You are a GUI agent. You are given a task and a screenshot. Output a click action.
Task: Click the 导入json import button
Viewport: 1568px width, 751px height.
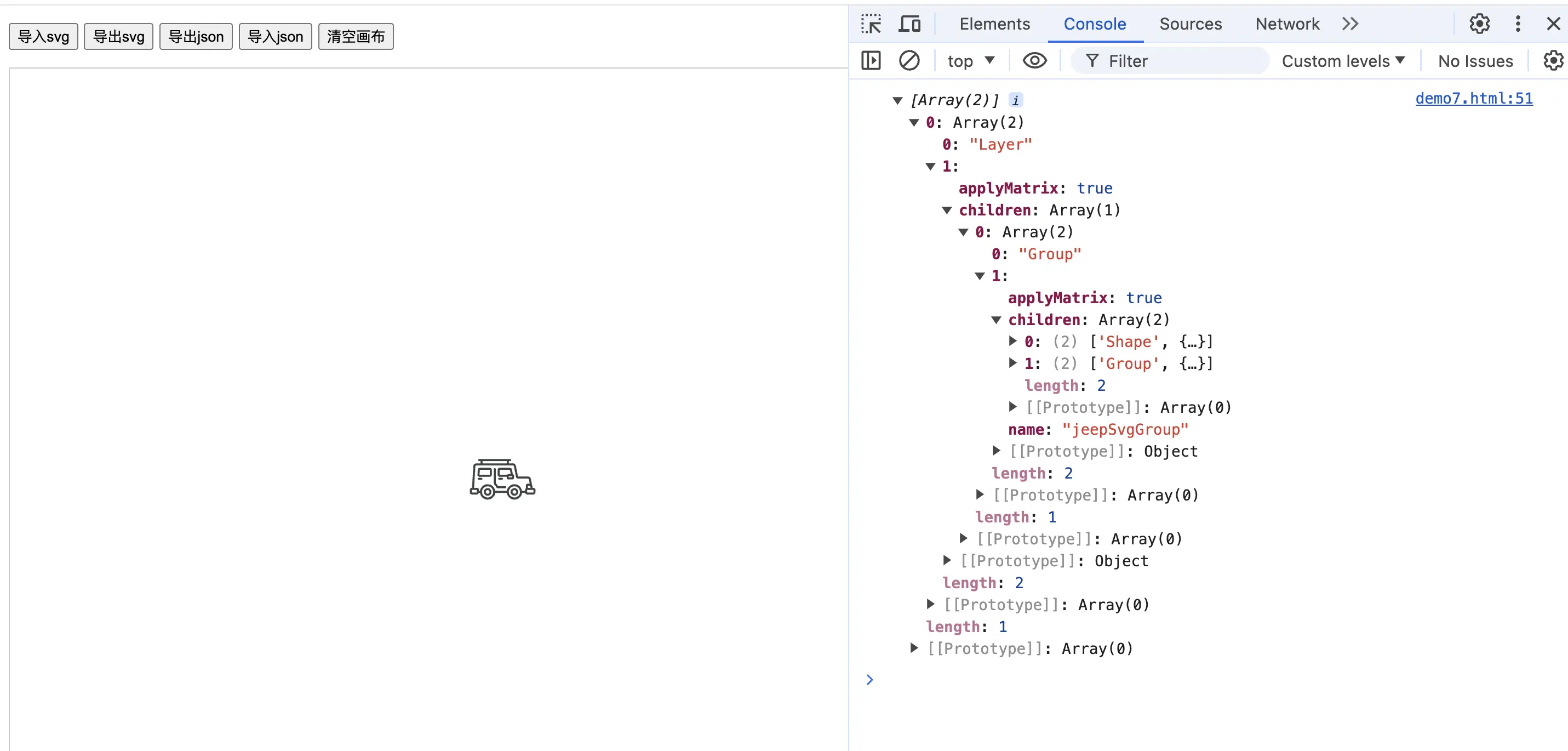point(275,36)
